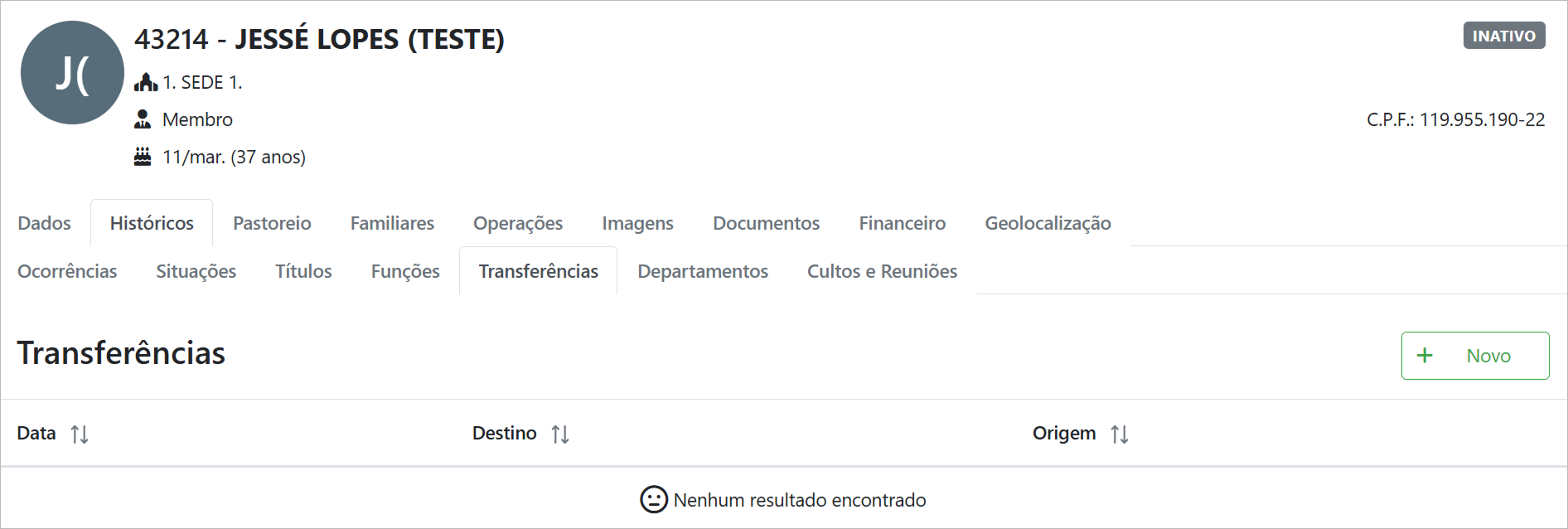Switch to Cultos e Reuniões sub-tab
This screenshot has width=1568, height=529.
coord(882,271)
